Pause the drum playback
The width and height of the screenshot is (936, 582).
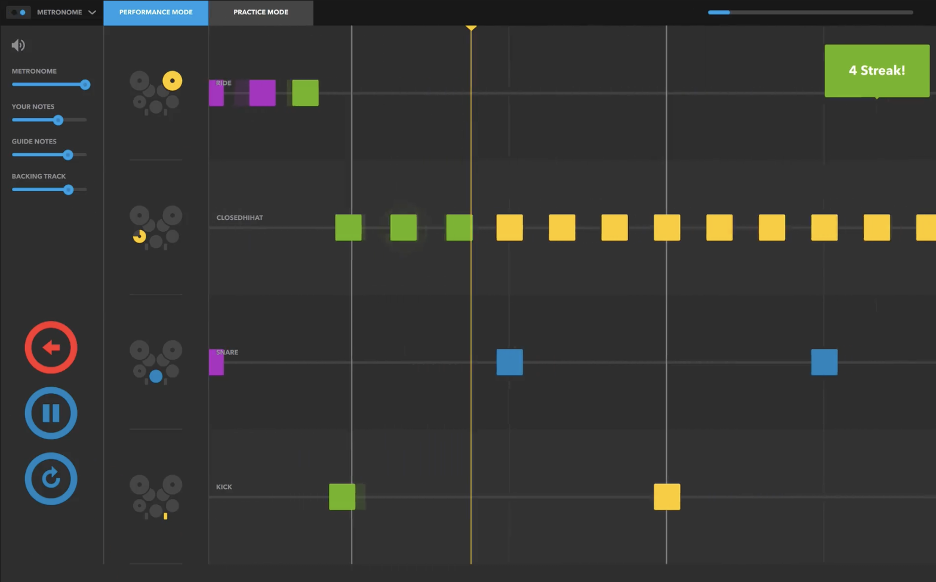51,413
